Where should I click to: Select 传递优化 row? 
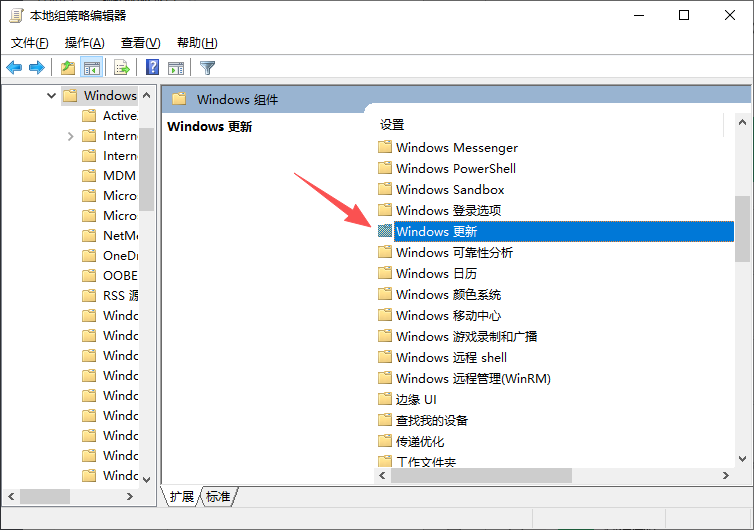click(x=420, y=442)
